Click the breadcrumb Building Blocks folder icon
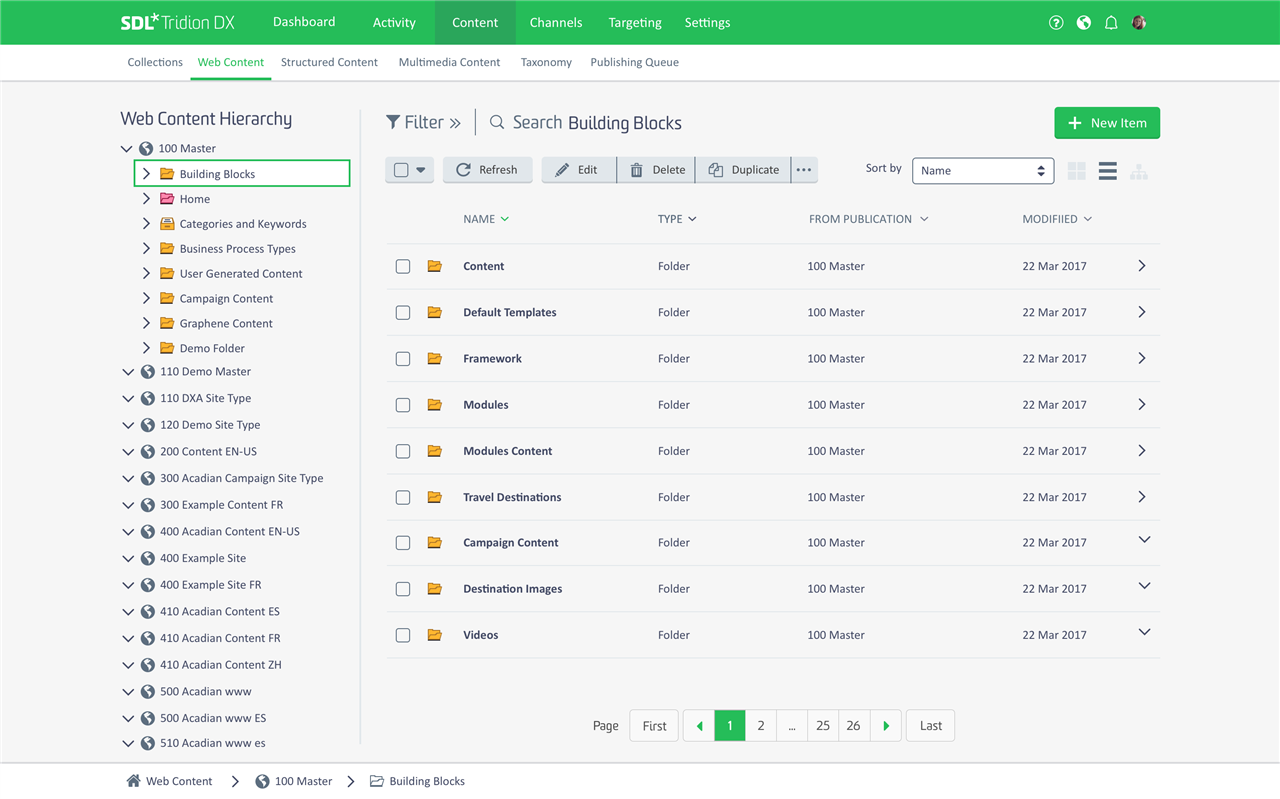The width and height of the screenshot is (1280, 799). [377, 781]
